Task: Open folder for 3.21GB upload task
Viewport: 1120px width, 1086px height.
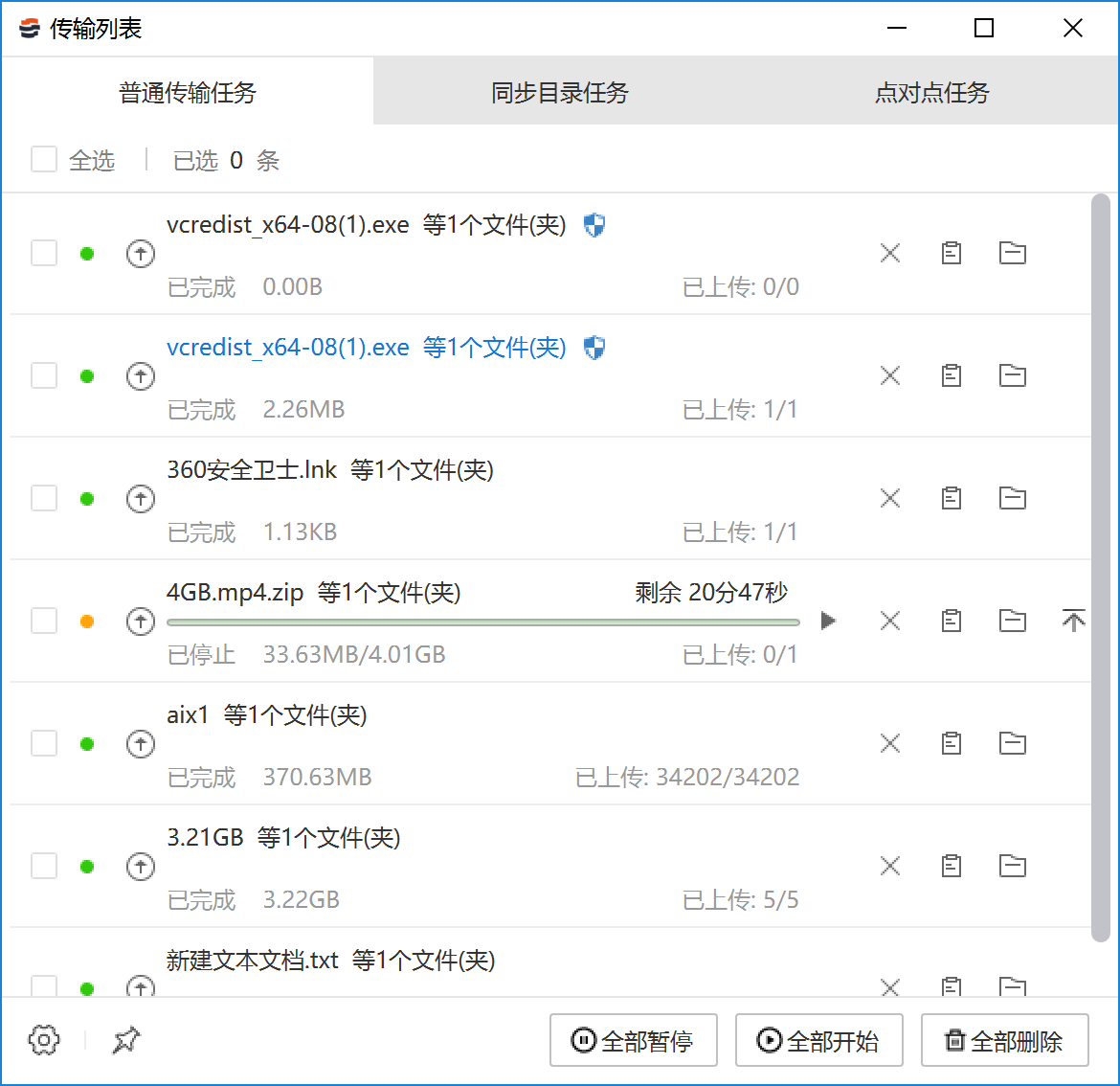Action: coord(1012,866)
